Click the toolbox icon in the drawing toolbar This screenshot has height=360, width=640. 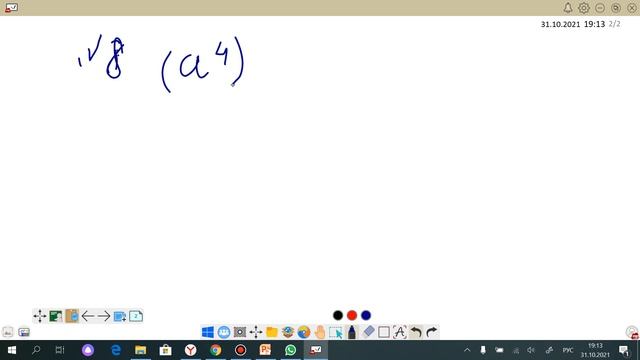point(288,332)
